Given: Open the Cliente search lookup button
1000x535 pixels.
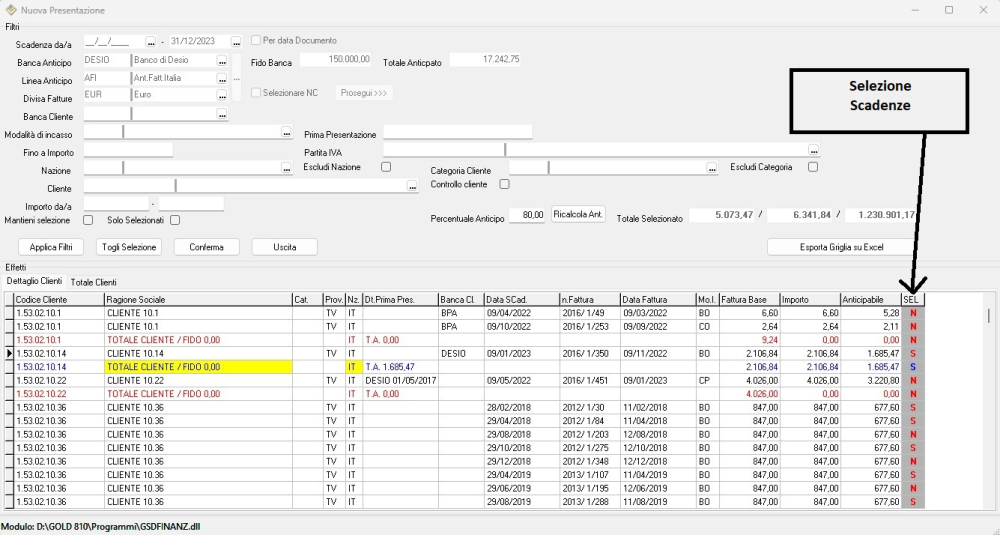Looking at the screenshot, I should [x=412, y=186].
